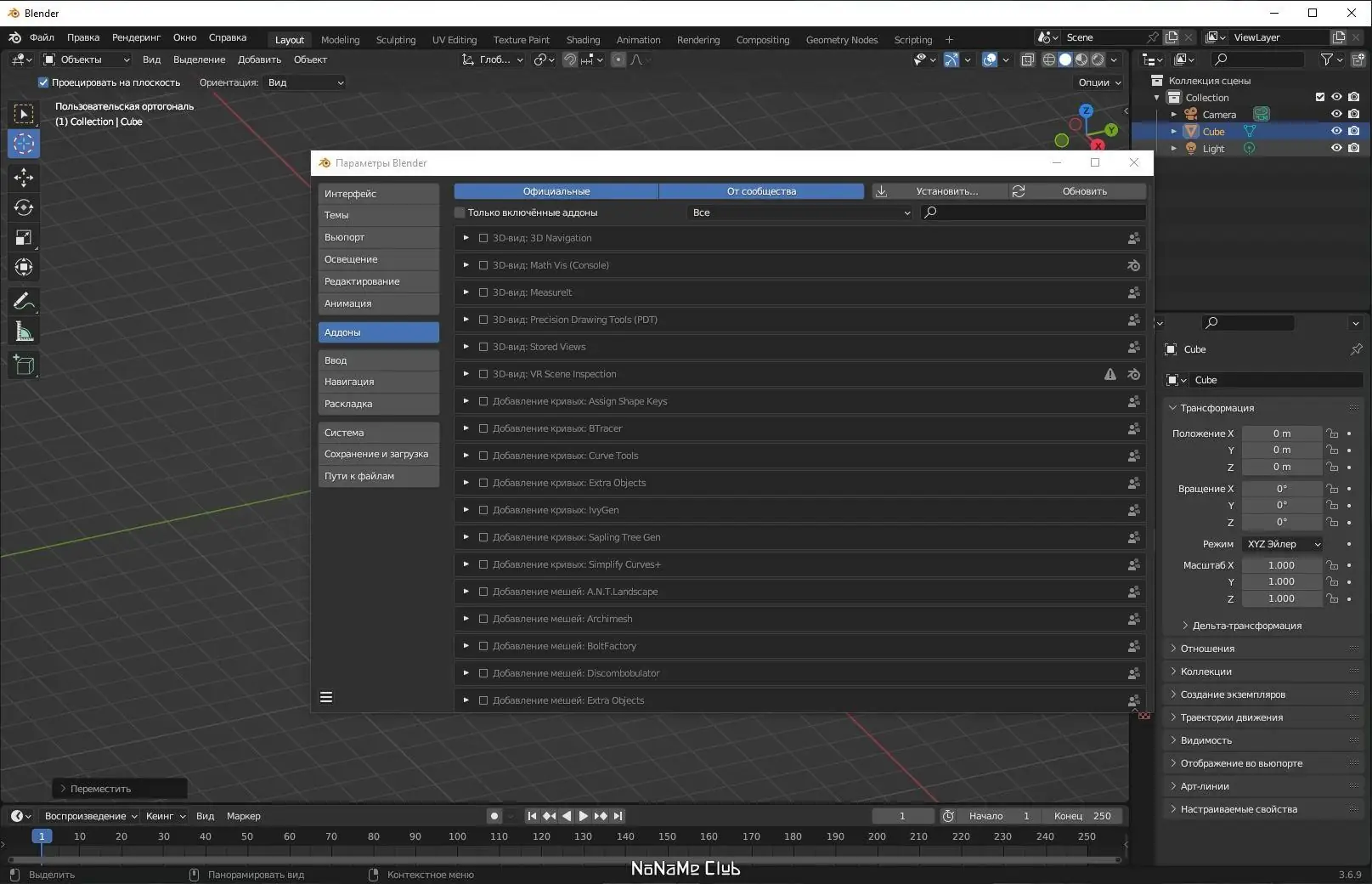1372x884 pixels.
Task: Jump to the timeline end frame
Action: (618, 816)
